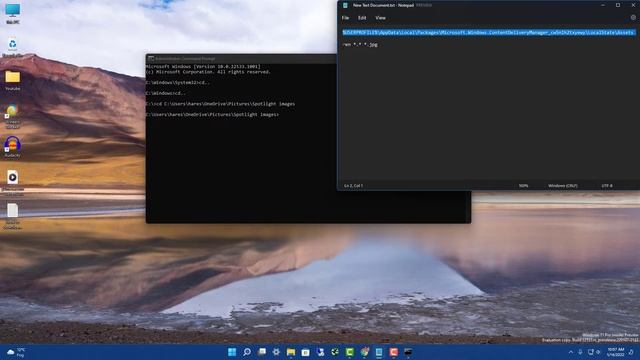
Task: Maximize the Notepad window
Action: click(618, 5)
